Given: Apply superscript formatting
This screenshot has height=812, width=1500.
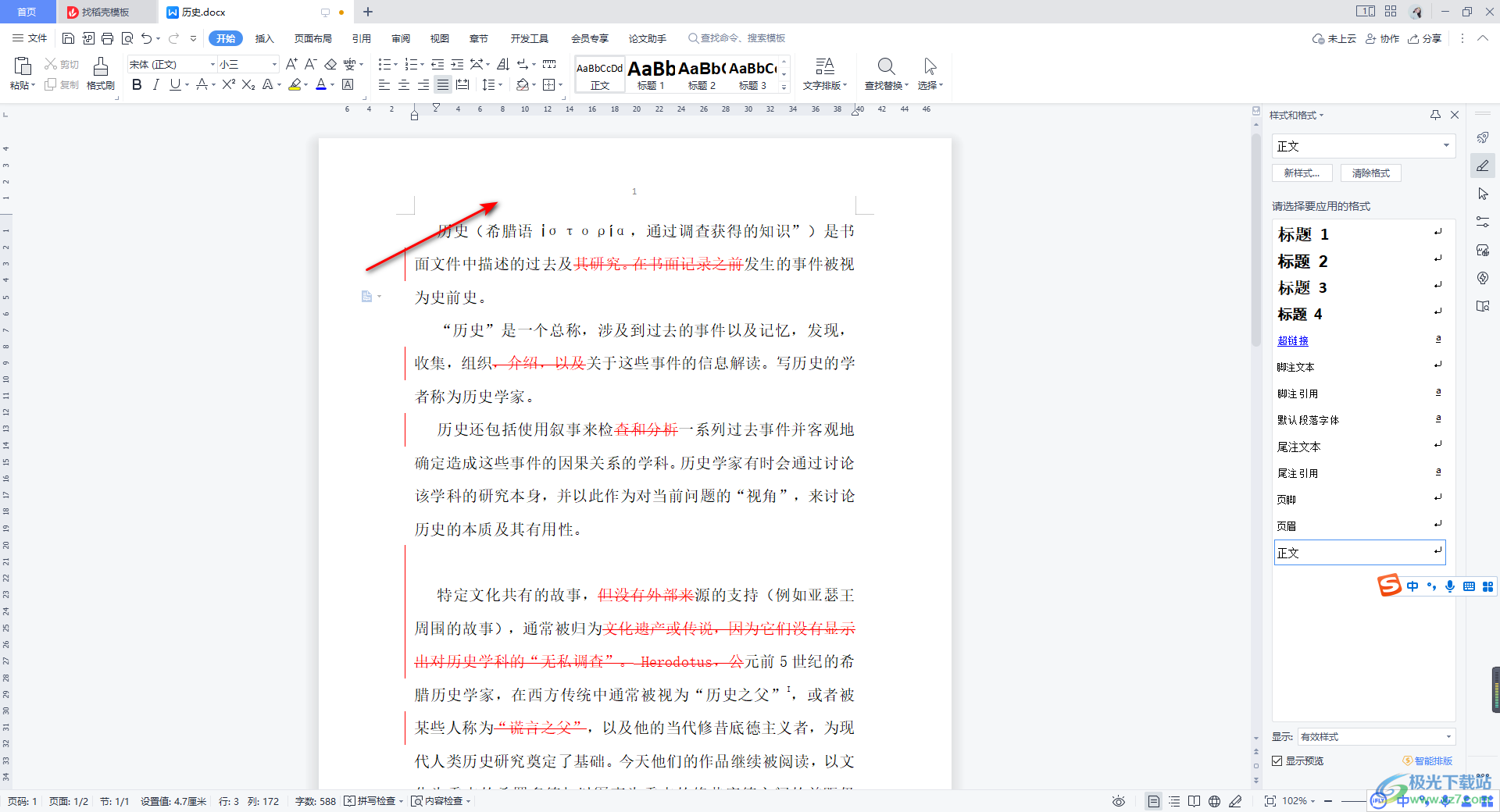Looking at the screenshot, I should 228,84.
